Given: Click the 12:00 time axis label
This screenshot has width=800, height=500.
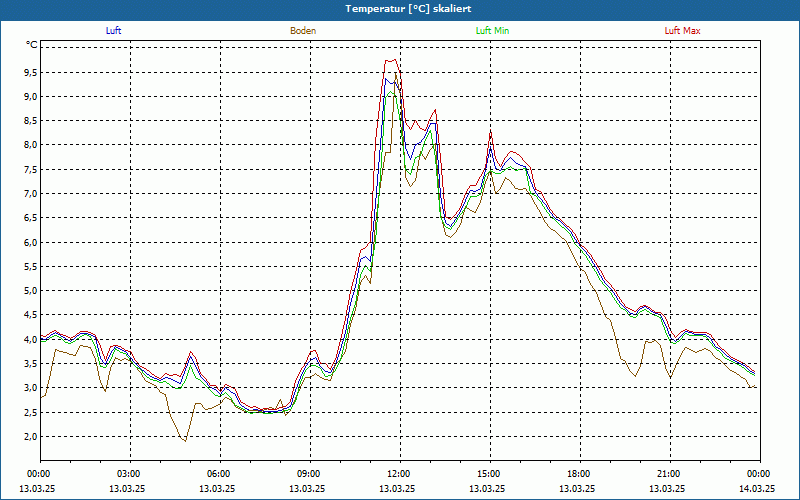Looking at the screenshot, I should 400,474.
